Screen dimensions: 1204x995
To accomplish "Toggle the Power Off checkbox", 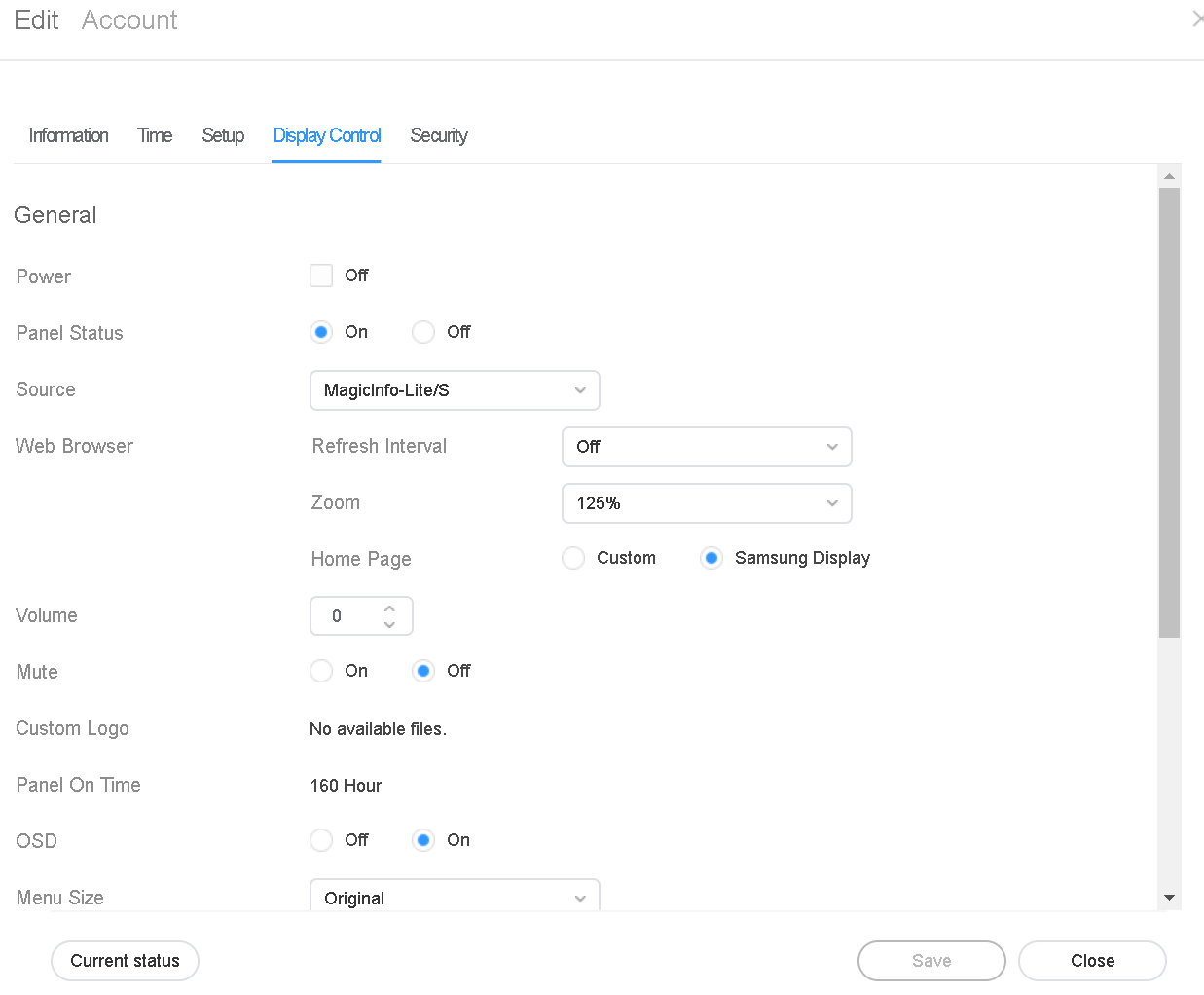I will pyautogui.click(x=321, y=276).
